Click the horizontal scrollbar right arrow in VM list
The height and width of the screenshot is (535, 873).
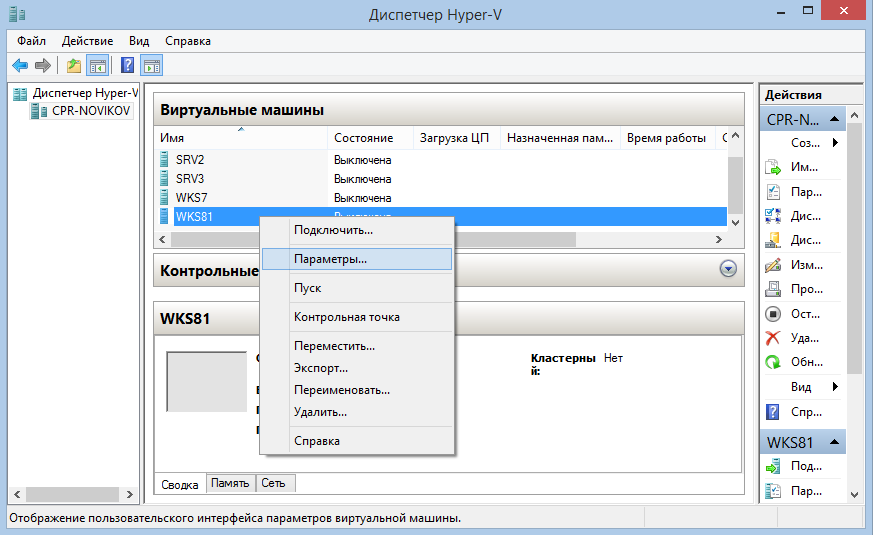(x=717, y=239)
